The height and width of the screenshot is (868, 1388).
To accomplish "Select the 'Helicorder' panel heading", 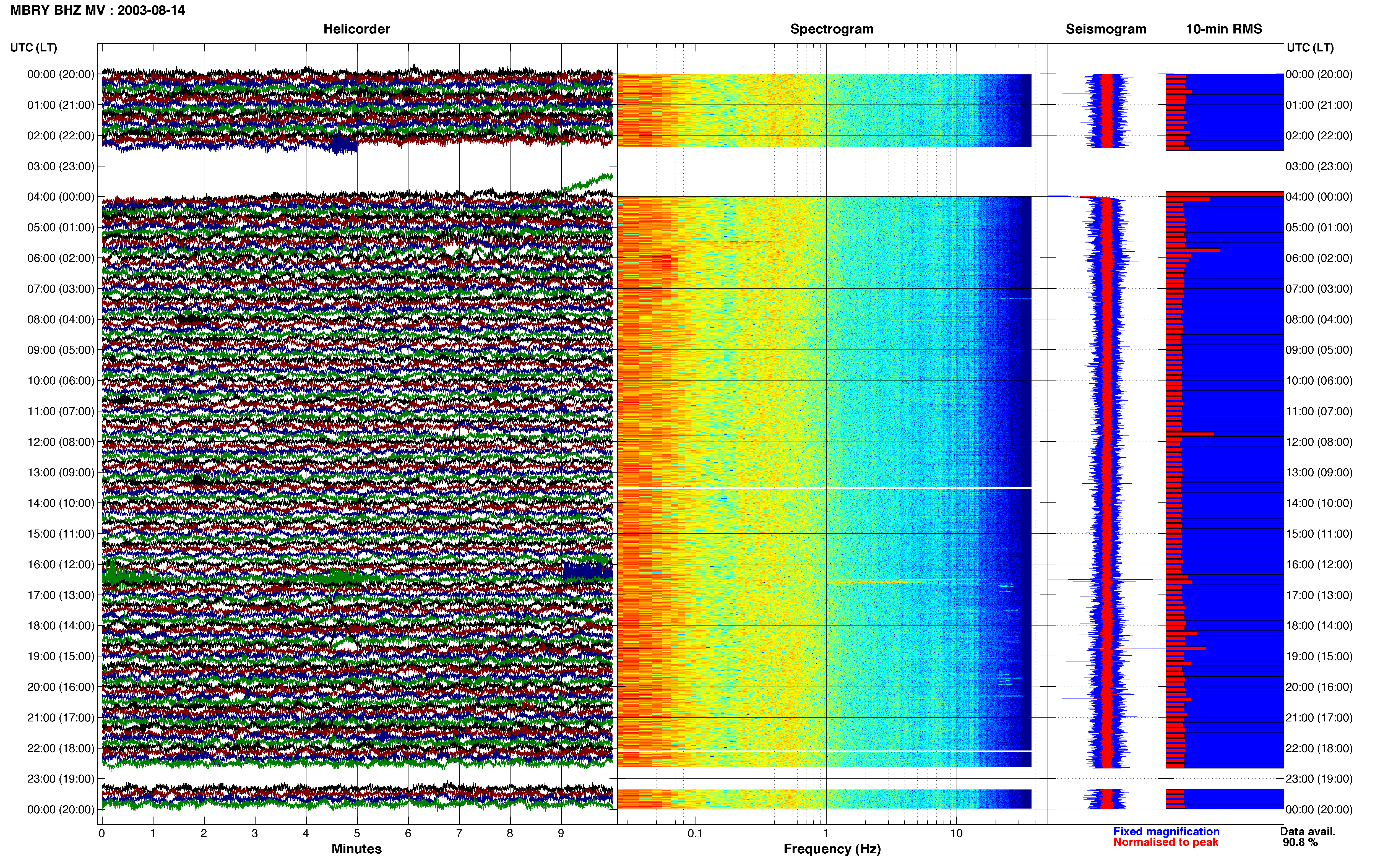I will pos(356,29).
